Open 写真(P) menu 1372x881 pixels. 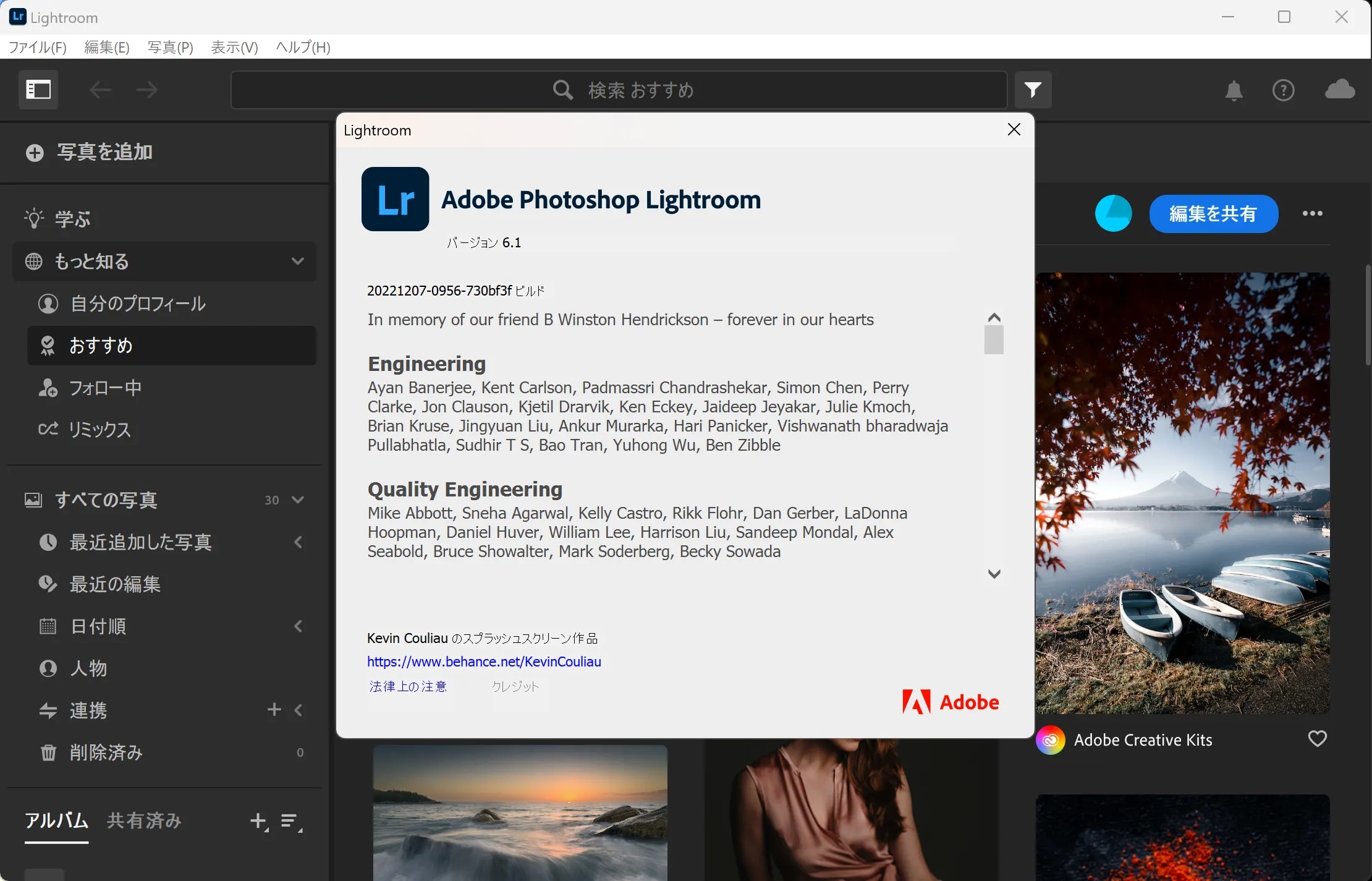click(171, 47)
